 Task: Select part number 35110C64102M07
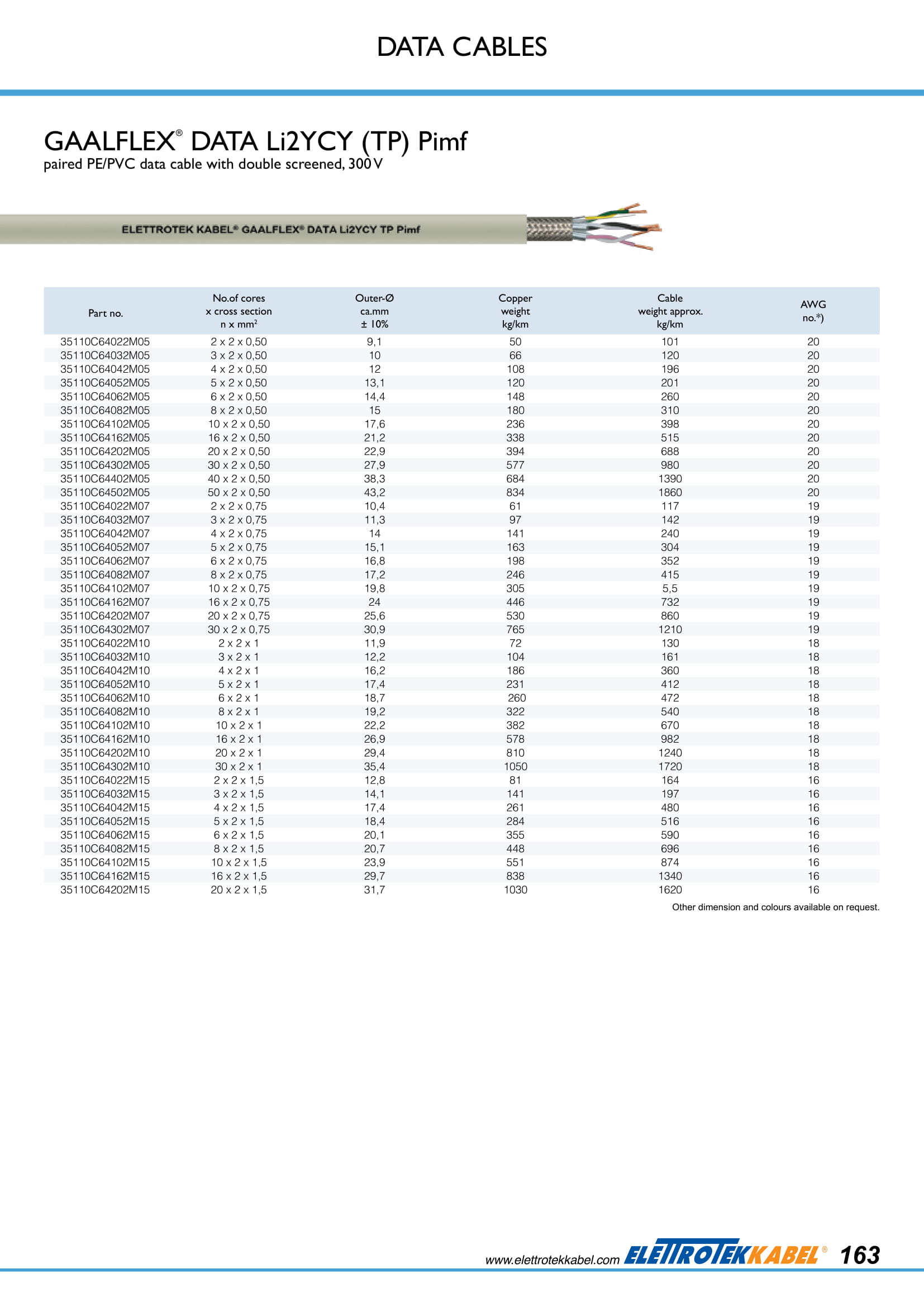coord(105,588)
